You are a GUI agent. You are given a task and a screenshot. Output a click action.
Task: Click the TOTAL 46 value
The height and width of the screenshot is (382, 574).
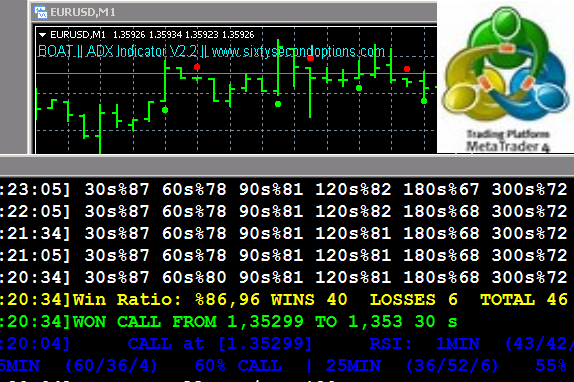[524, 300]
